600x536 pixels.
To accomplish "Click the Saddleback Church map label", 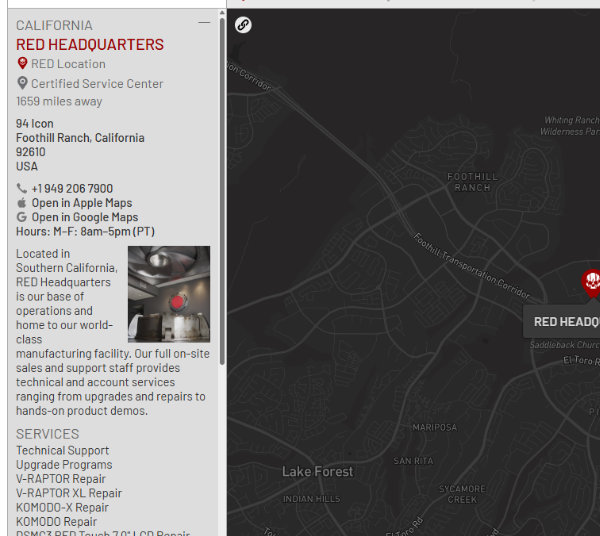I will point(565,345).
